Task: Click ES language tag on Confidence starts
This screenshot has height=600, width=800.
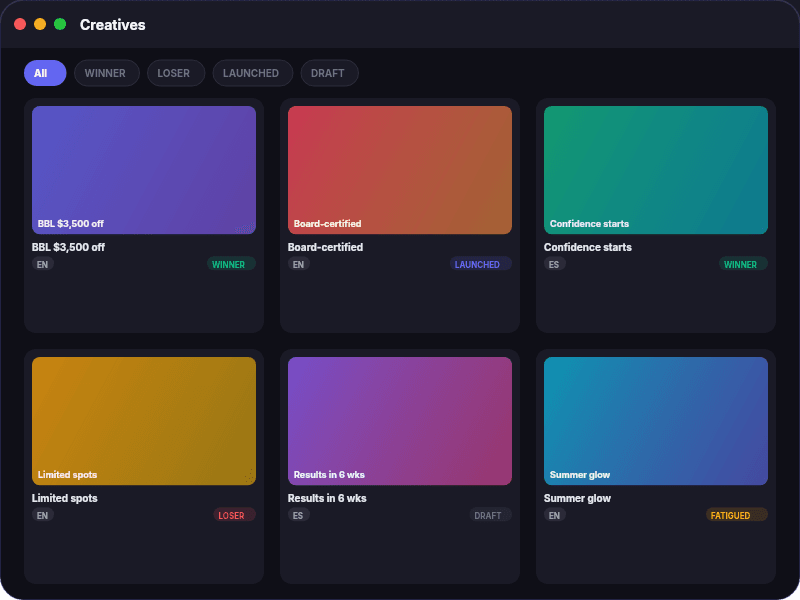Action: [x=554, y=264]
